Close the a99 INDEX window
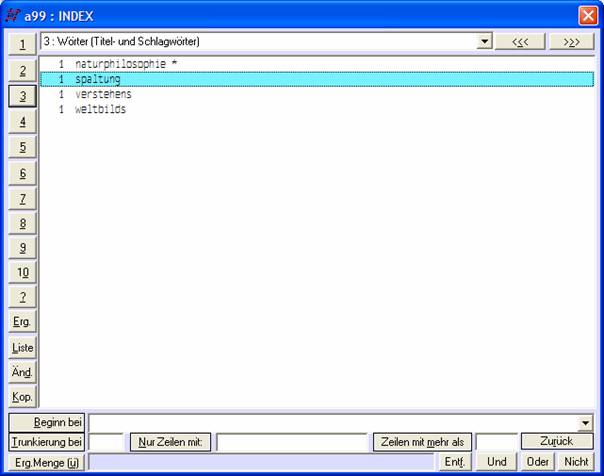604x476 pixels. pos(588,16)
